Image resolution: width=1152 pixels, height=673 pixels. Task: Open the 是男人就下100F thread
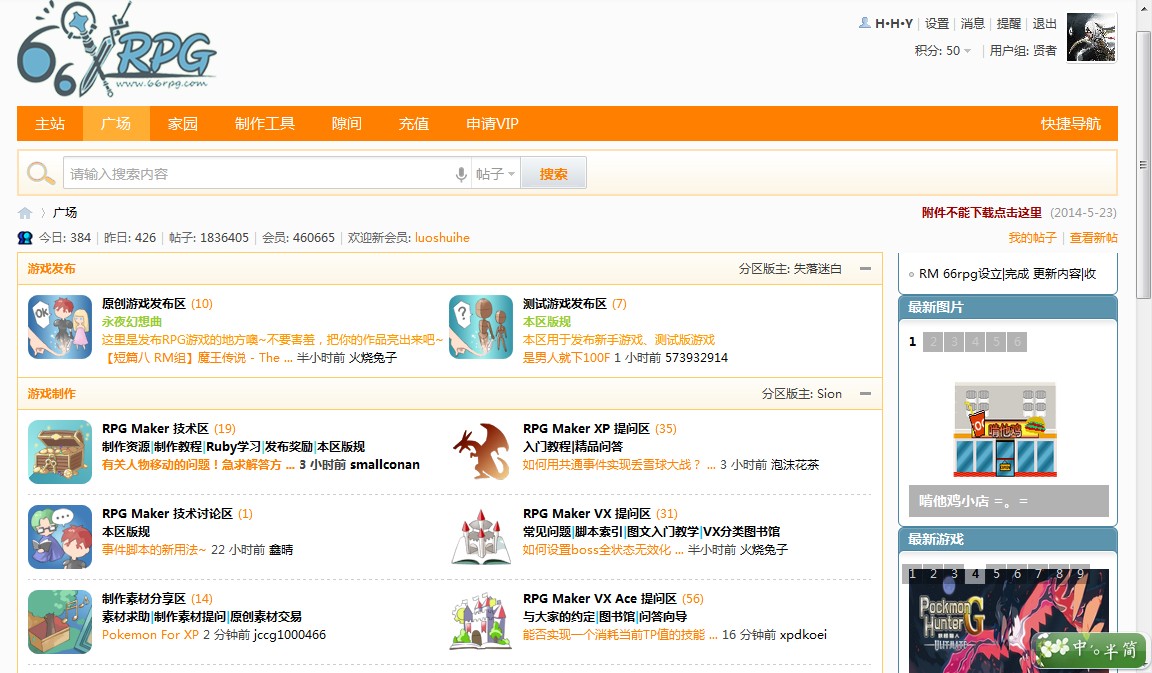tap(566, 357)
